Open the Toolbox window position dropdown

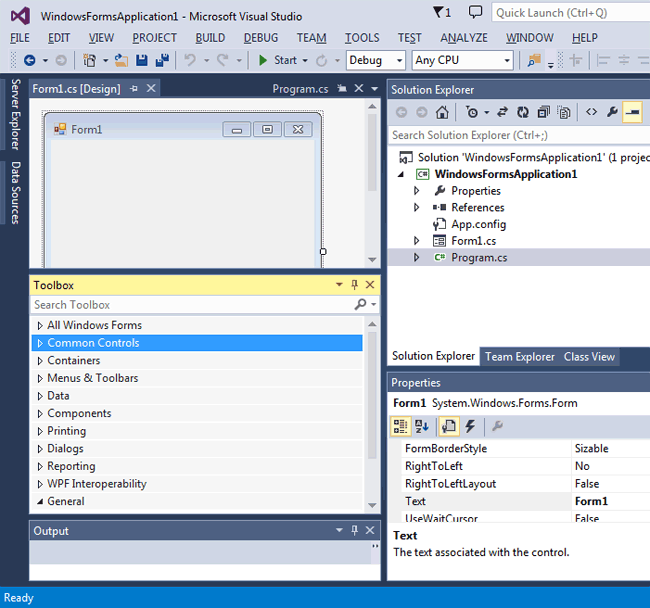(339, 285)
